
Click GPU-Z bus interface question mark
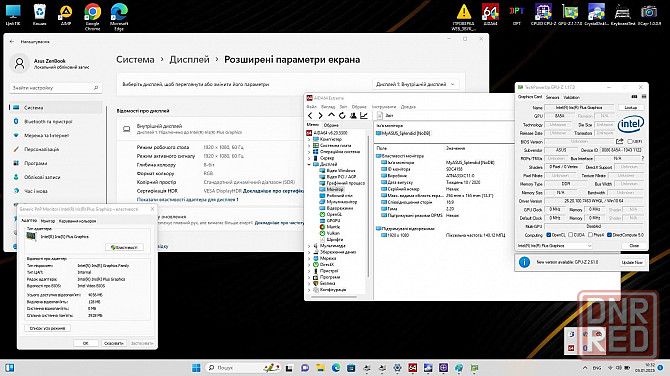click(642, 158)
